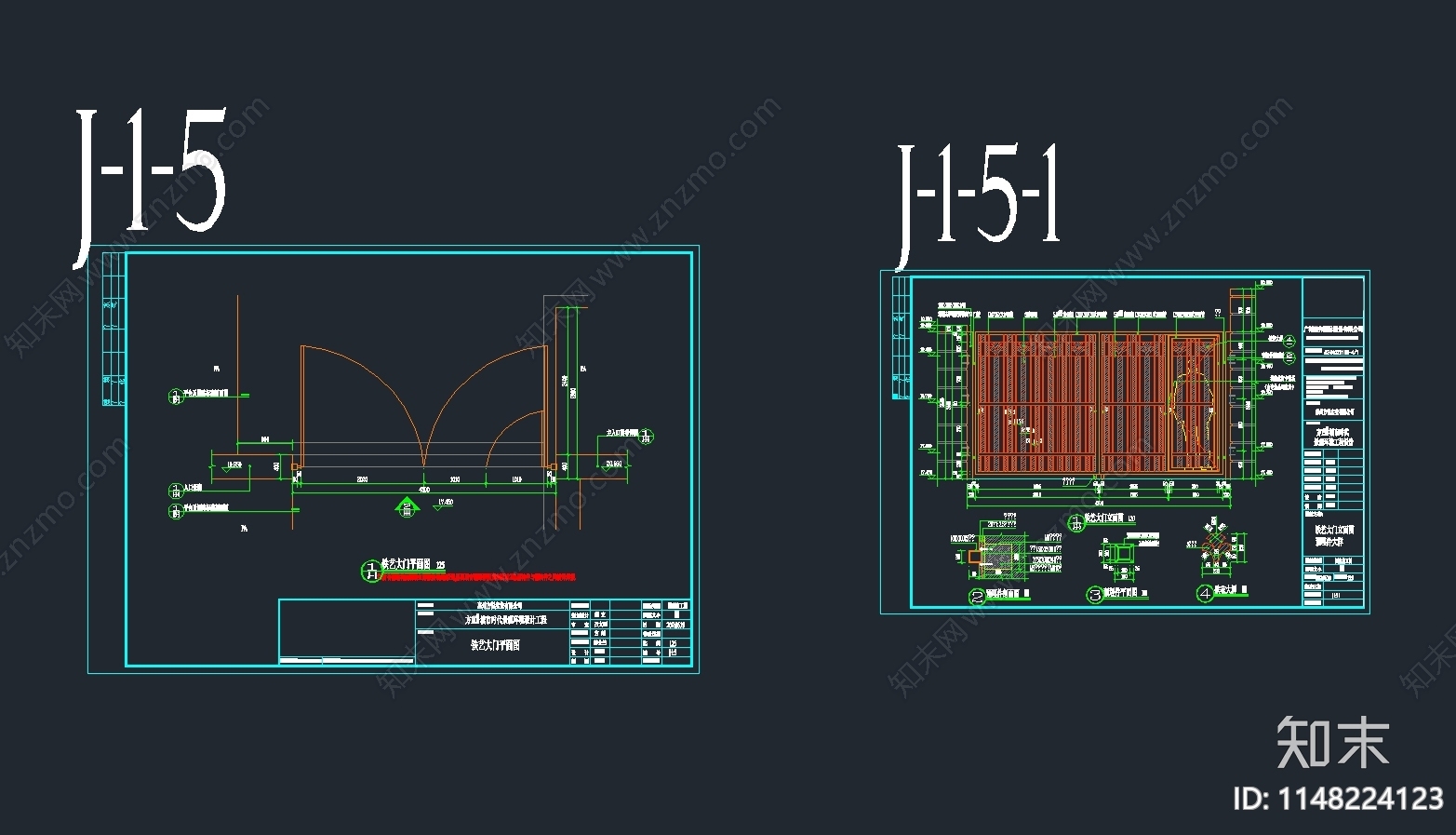Select the callout bubble at right of plan
The width and height of the screenshot is (1456, 835).
647,436
